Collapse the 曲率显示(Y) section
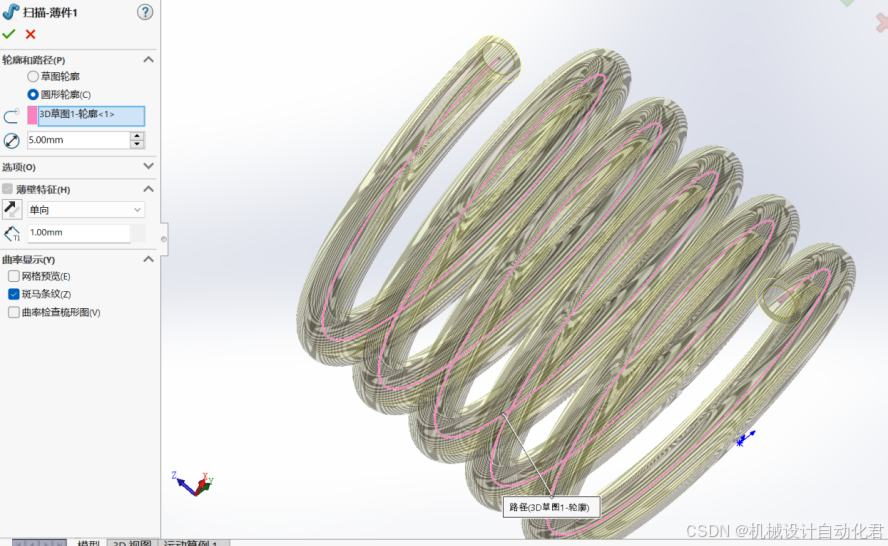This screenshot has height=546, width=888. pos(148,259)
